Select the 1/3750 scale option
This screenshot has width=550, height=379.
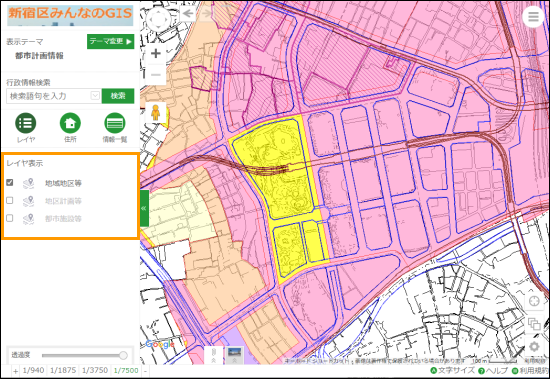[95, 370]
